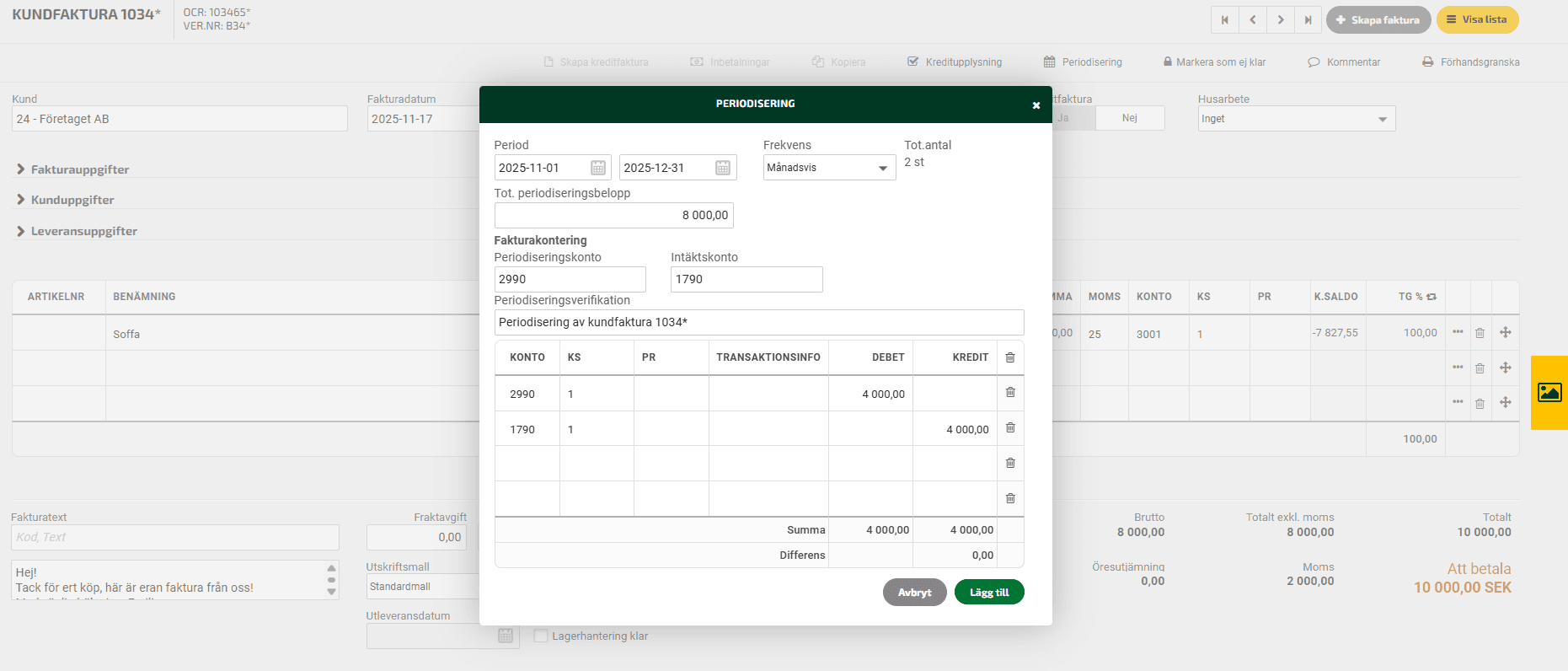Image resolution: width=1568 pixels, height=671 pixels.
Task: Click the Lägg till button
Action: [988, 593]
